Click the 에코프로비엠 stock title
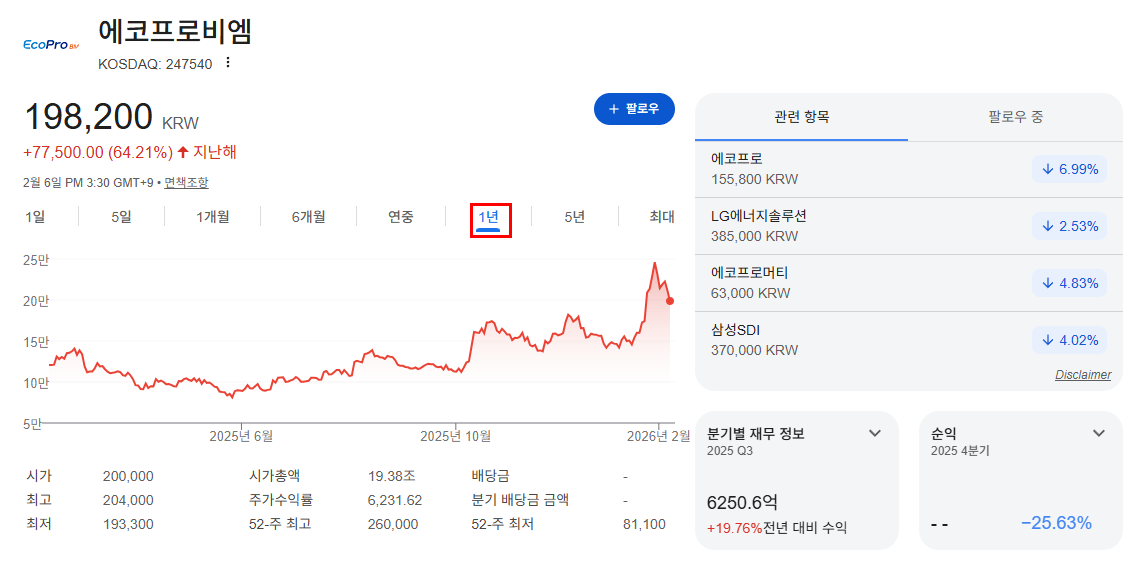The image size is (1139, 563). pyautogui.click(x=175, y=31)
